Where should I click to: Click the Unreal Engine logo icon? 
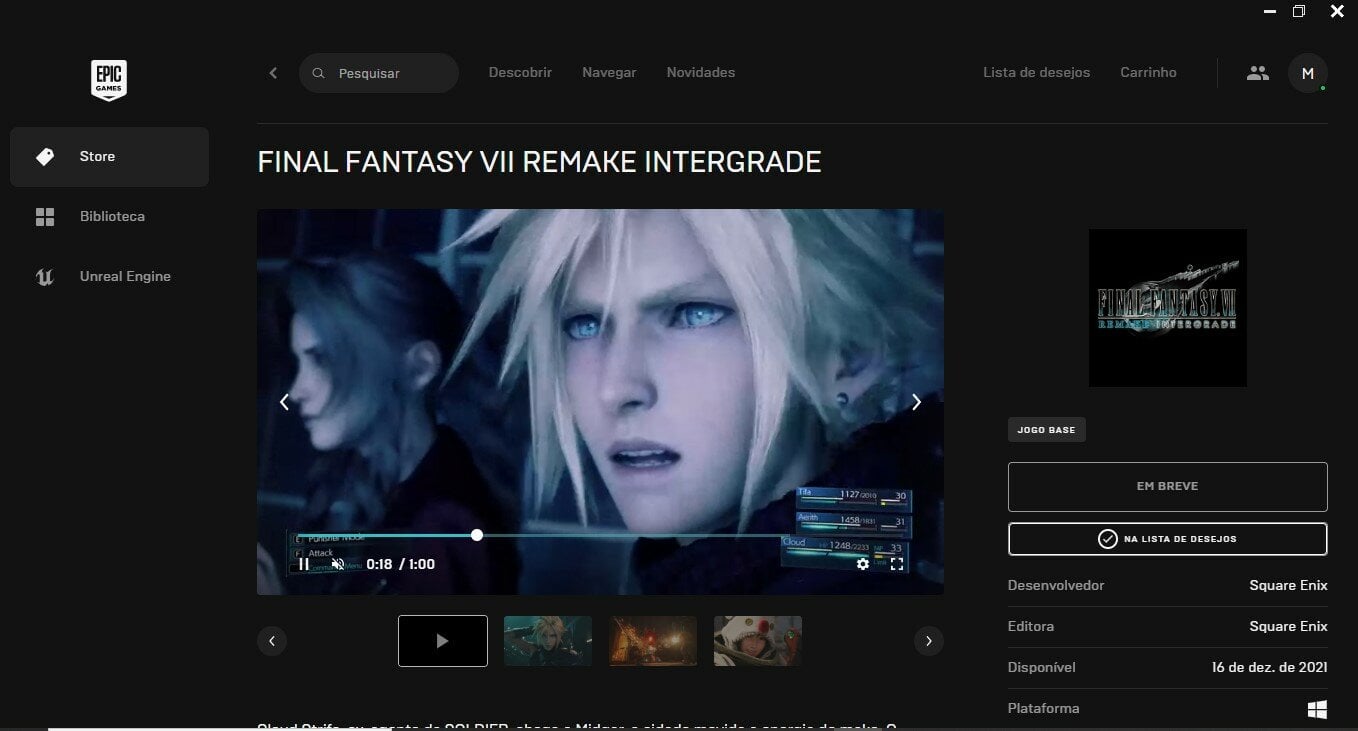[45, 277]
